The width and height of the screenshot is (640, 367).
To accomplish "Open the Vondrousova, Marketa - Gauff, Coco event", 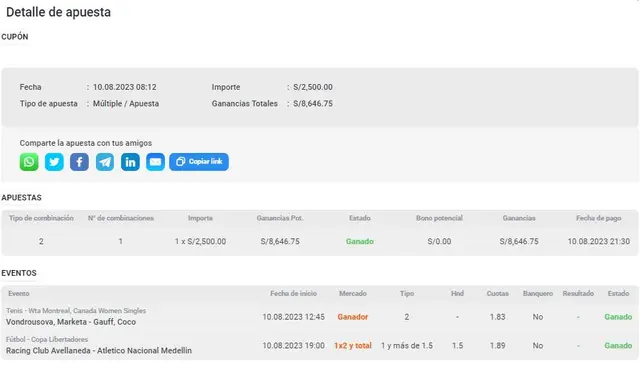I will click(x=71, y=322).
